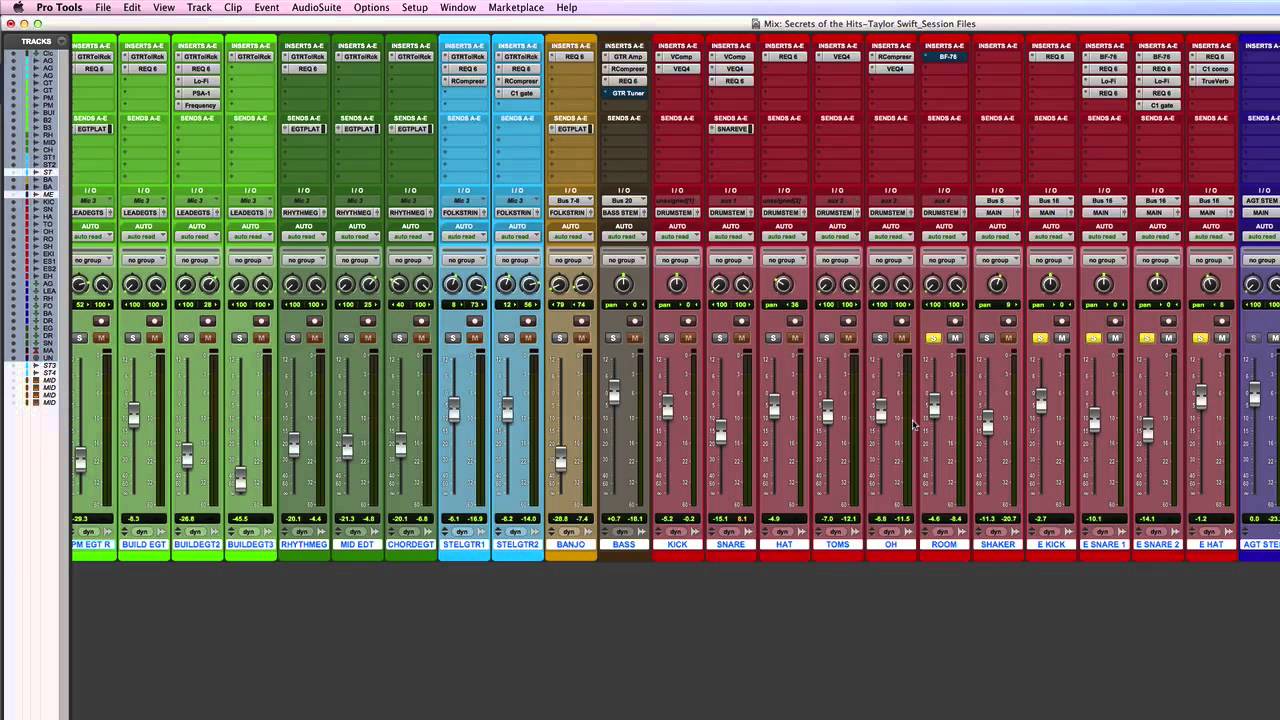This screenshot has width=1280, height=720.
Task: Open the BANJO input path selector Bus 7-8
Action: pyautogui.click(x=572, y=201)
